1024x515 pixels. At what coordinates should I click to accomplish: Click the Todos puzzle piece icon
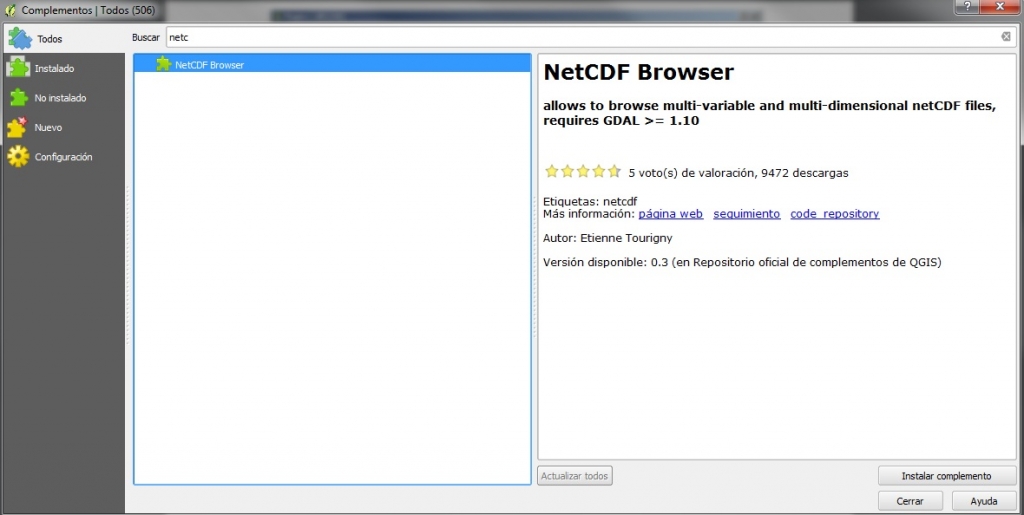[20, 38]
